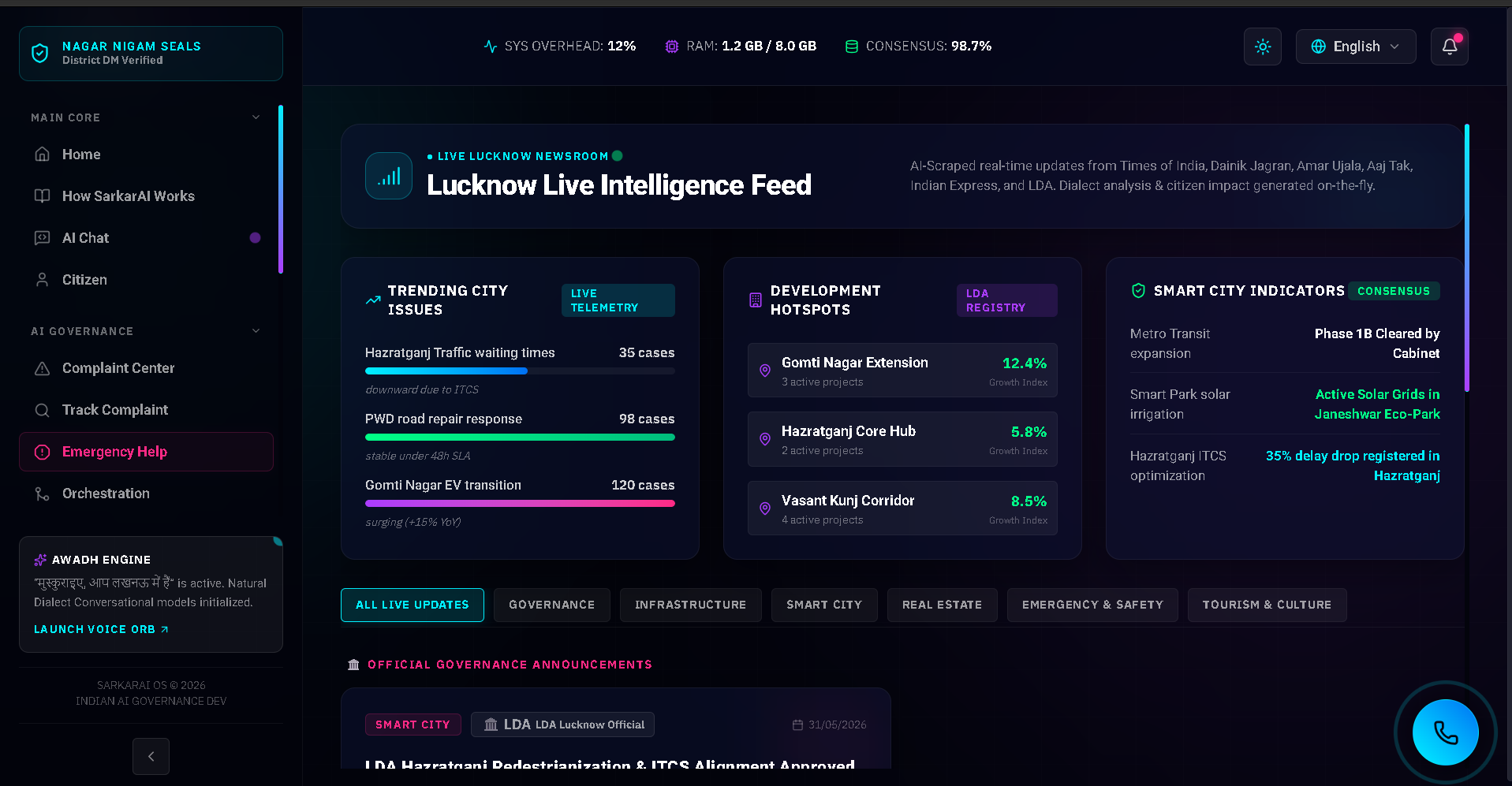The image size is (1512, 786).
Task: Open the AI Chat page
Action: [147, 238]
